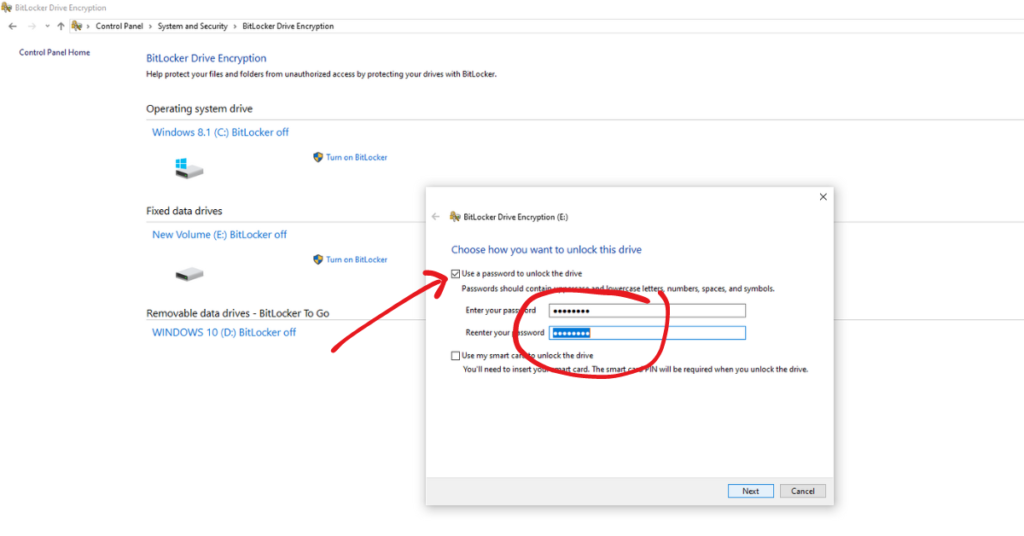The width and height of the screenshot is (1024, 536).
Task: Click shield icon beside E: Turn on BitLocker
Action: pos(318,259)
